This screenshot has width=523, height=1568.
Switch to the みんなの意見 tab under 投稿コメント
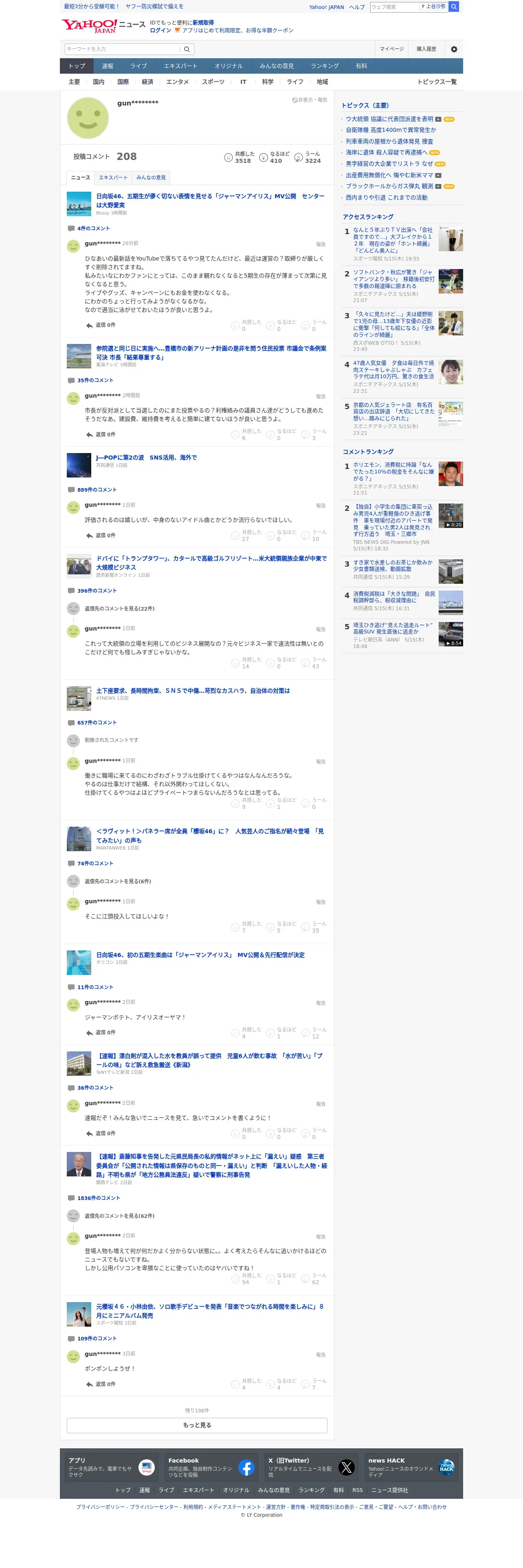pyautogui.click(x=151, y=178)
